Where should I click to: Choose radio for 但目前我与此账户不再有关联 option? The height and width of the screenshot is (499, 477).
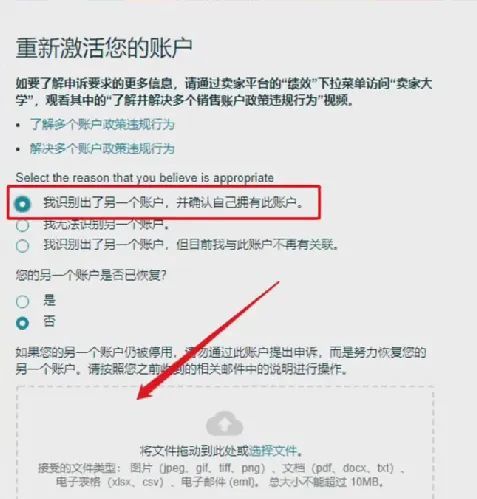[23, 246]
